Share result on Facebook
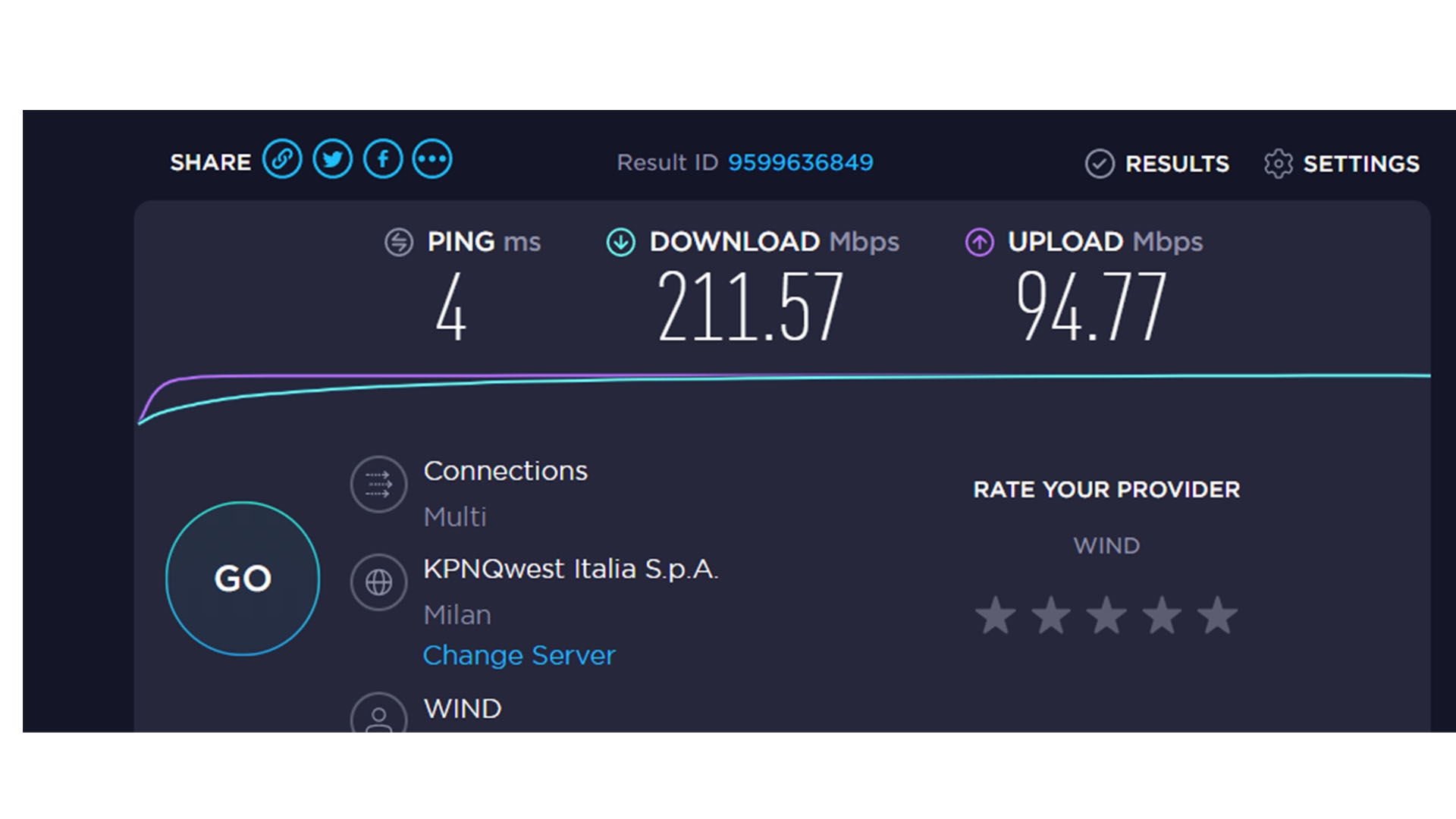Image resolution: width=1456 pixels, height=819 pixels. (x=383, y=159)
